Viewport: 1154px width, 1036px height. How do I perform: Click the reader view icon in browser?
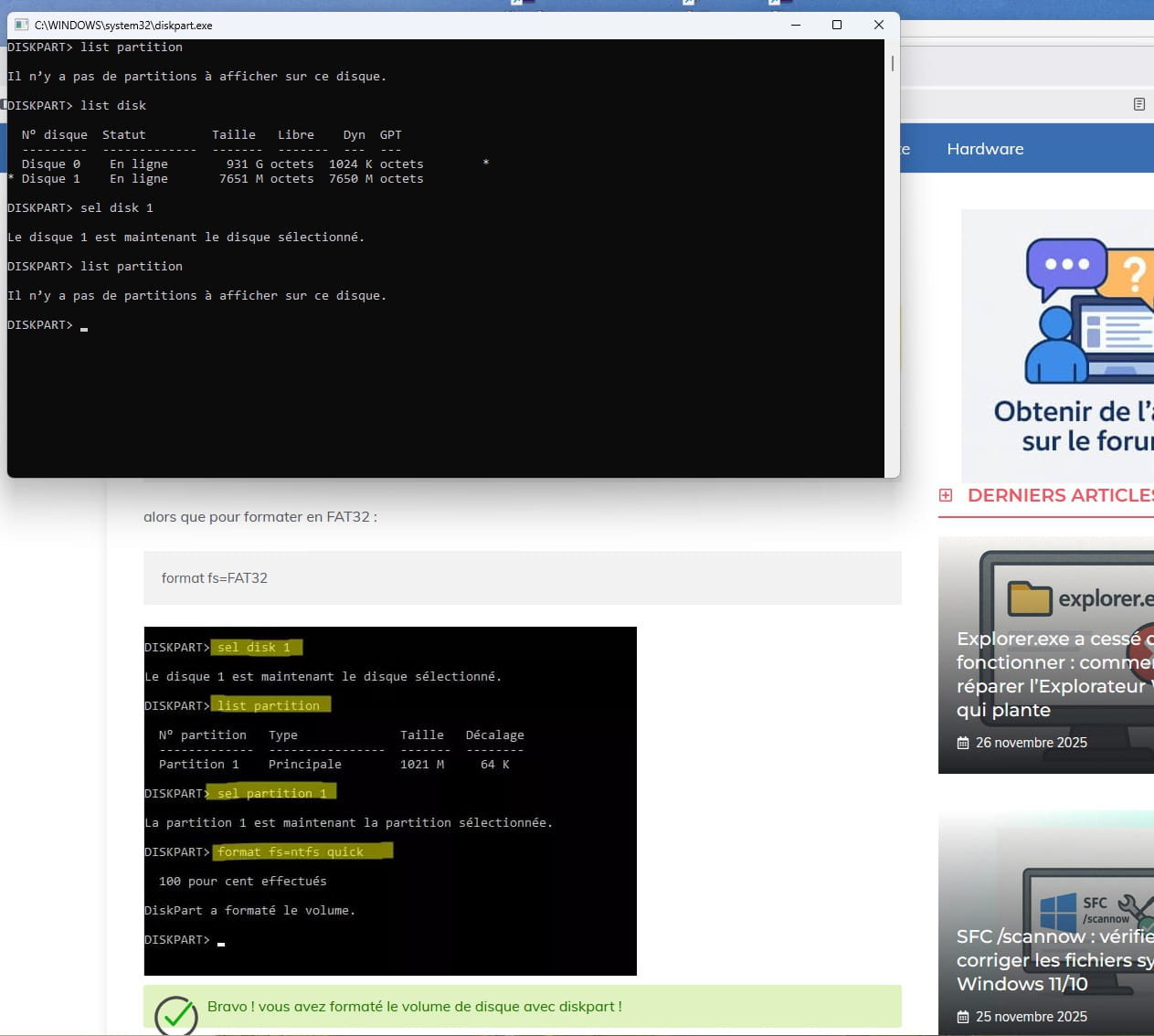coord(1138,104)
